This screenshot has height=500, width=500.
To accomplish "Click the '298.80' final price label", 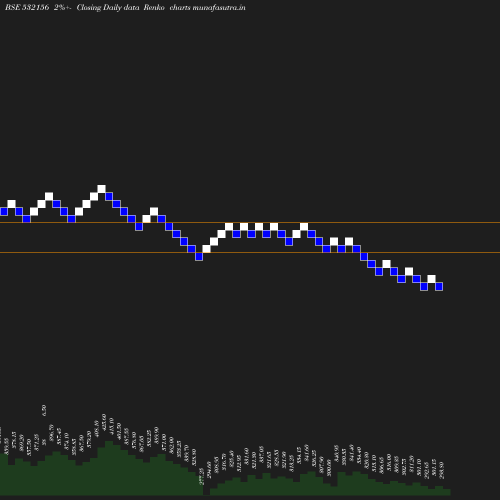I will 442,470.
